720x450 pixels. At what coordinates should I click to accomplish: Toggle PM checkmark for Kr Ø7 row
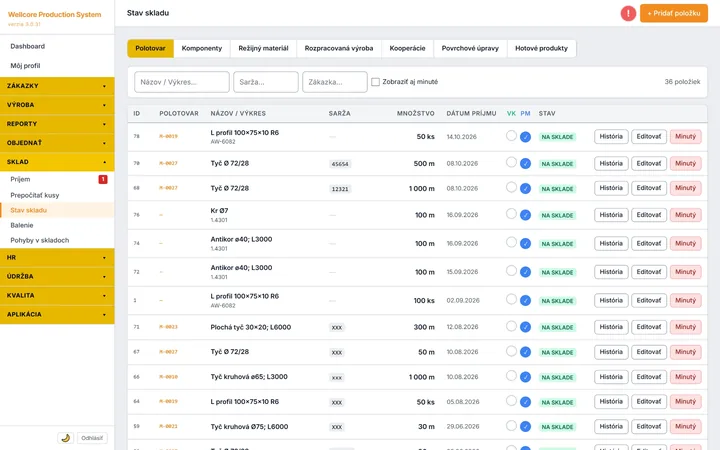(525, 215)
